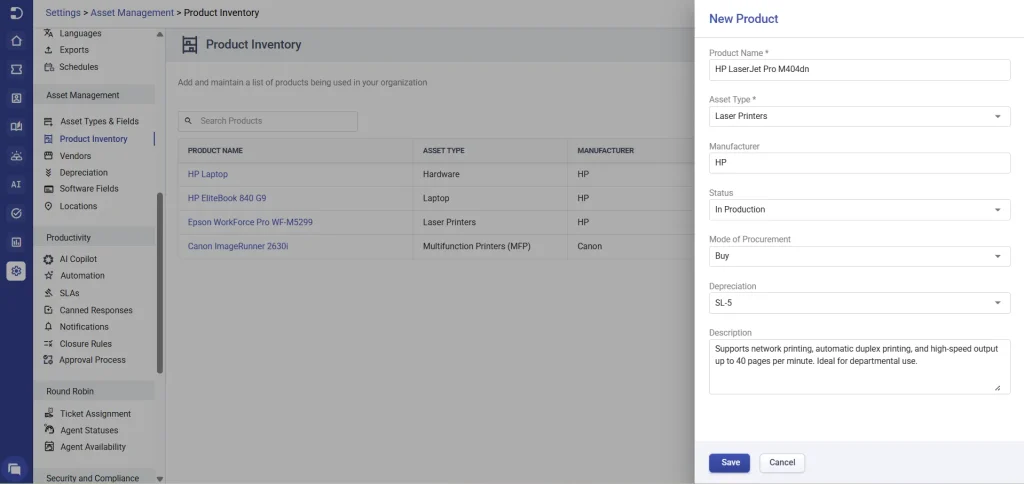Click the tasks checkmark icon in left rail
The height and width of the screenshot is (484, 1024).
click(x=16, y=213)
